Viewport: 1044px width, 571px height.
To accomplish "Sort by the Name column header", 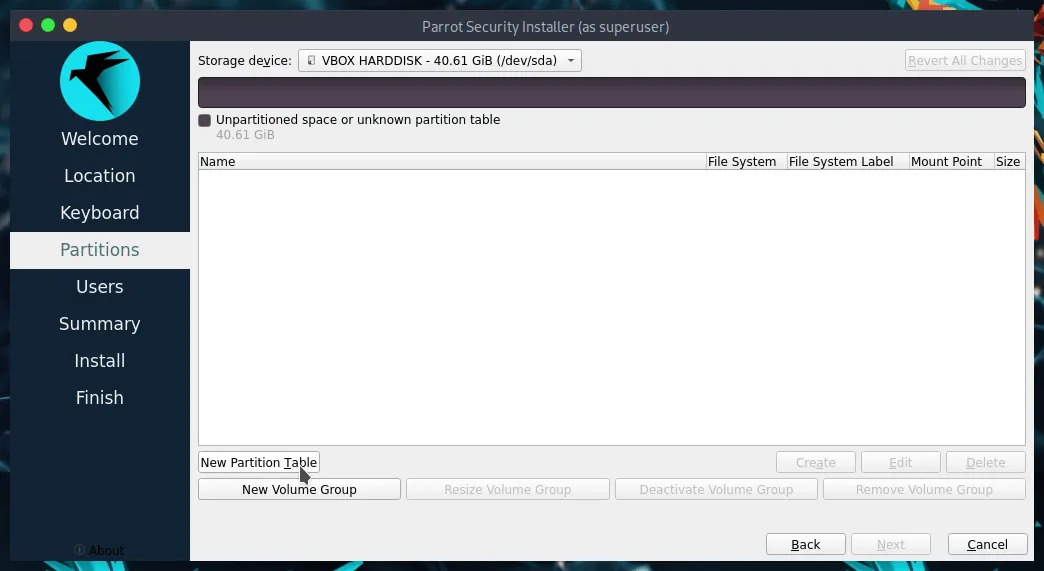I will click(452, 162).
